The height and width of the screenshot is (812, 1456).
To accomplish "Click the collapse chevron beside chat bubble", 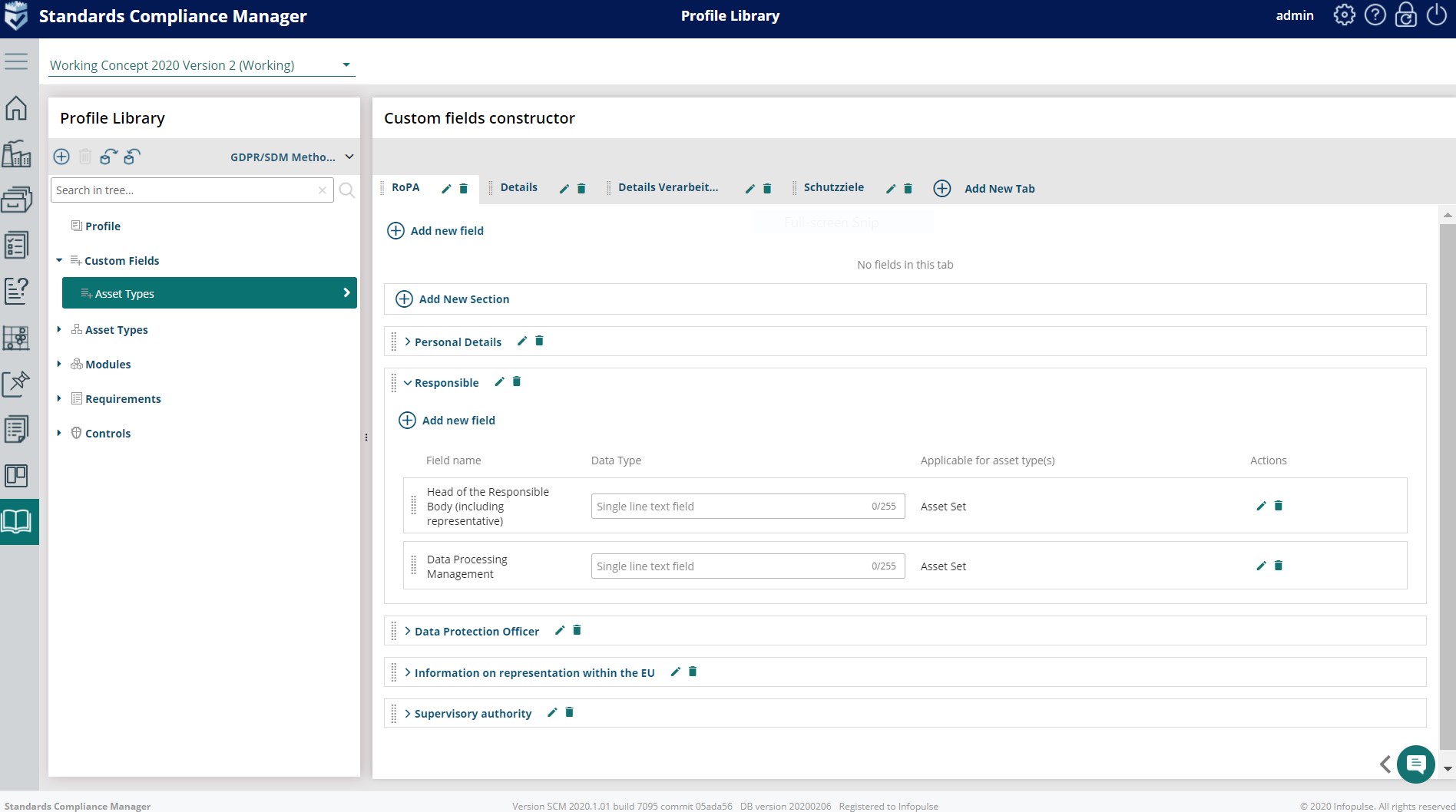I will point(1385,764).
